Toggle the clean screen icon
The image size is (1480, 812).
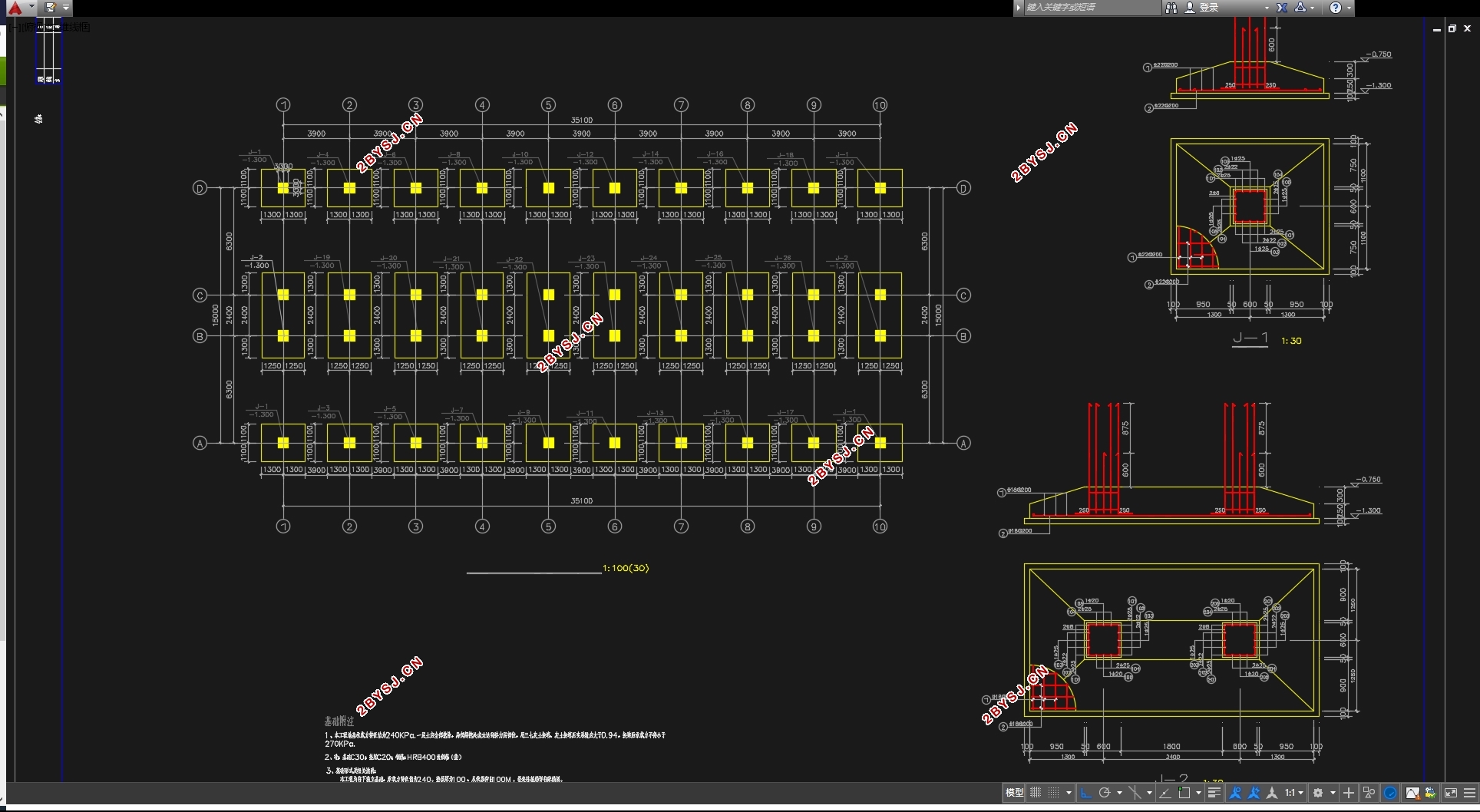[x=1451, y=793]
